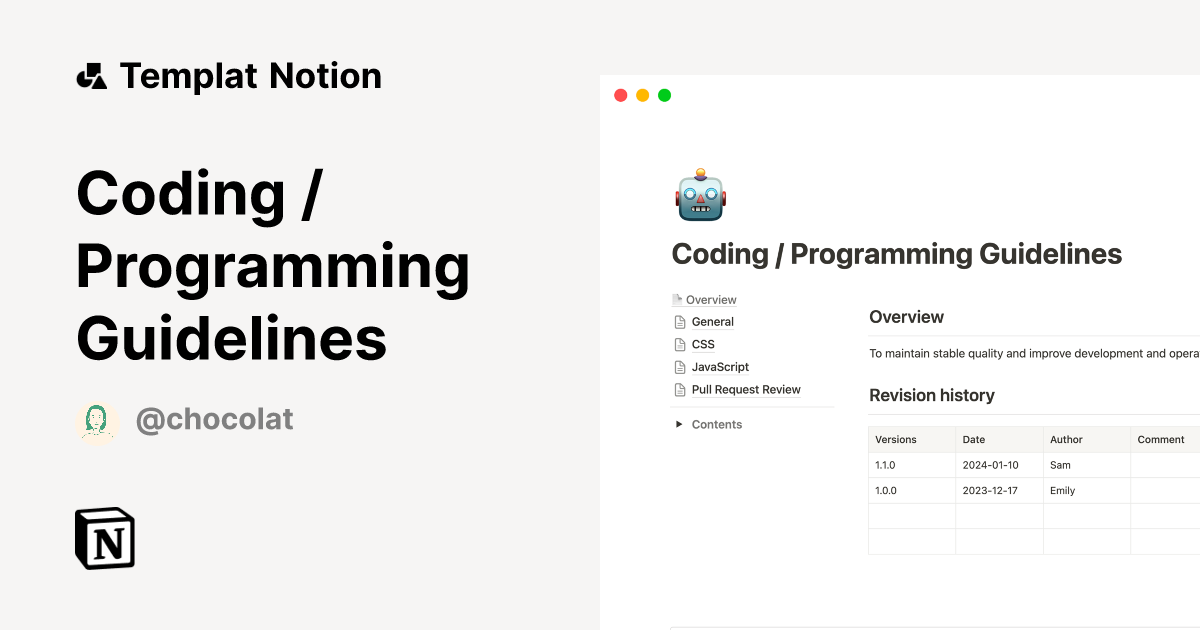Open the Pull Request Review page

746,389
